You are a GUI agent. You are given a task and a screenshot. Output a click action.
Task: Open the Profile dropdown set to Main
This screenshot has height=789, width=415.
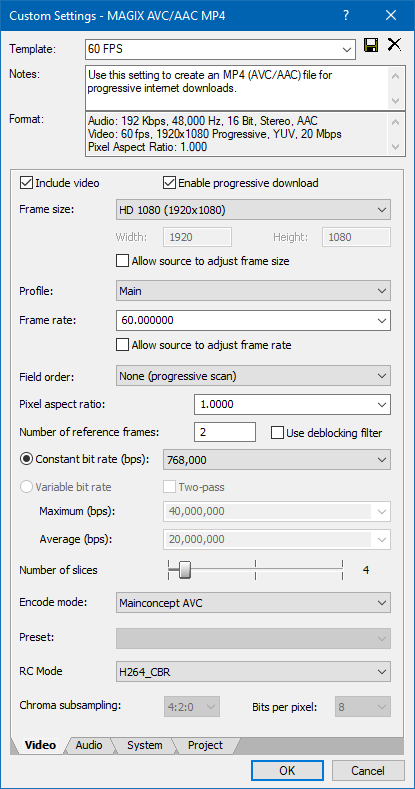pos(253,290)
